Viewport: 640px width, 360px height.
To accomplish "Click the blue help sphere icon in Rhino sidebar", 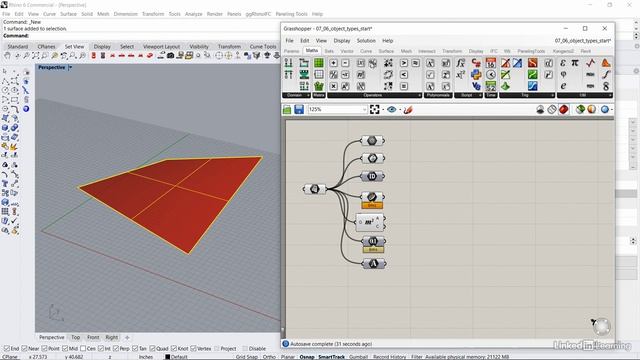I will coord(26,109).
